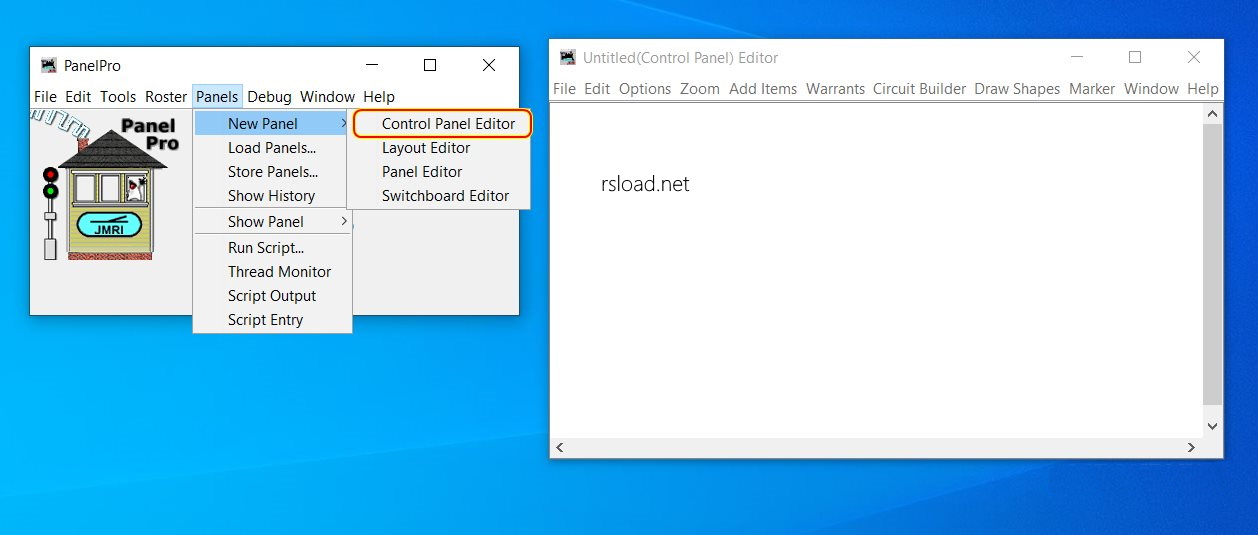Open the Switchboard Editor option
This screenshot has width=1258, height=535.
coord(445,196)
